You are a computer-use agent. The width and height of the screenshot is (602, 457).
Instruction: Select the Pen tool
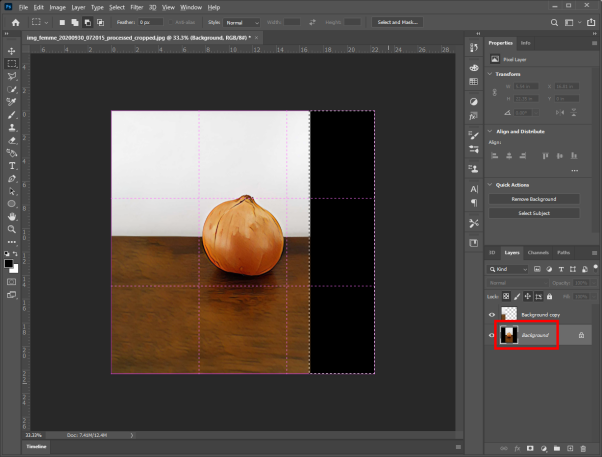click(x=12, y=179)
